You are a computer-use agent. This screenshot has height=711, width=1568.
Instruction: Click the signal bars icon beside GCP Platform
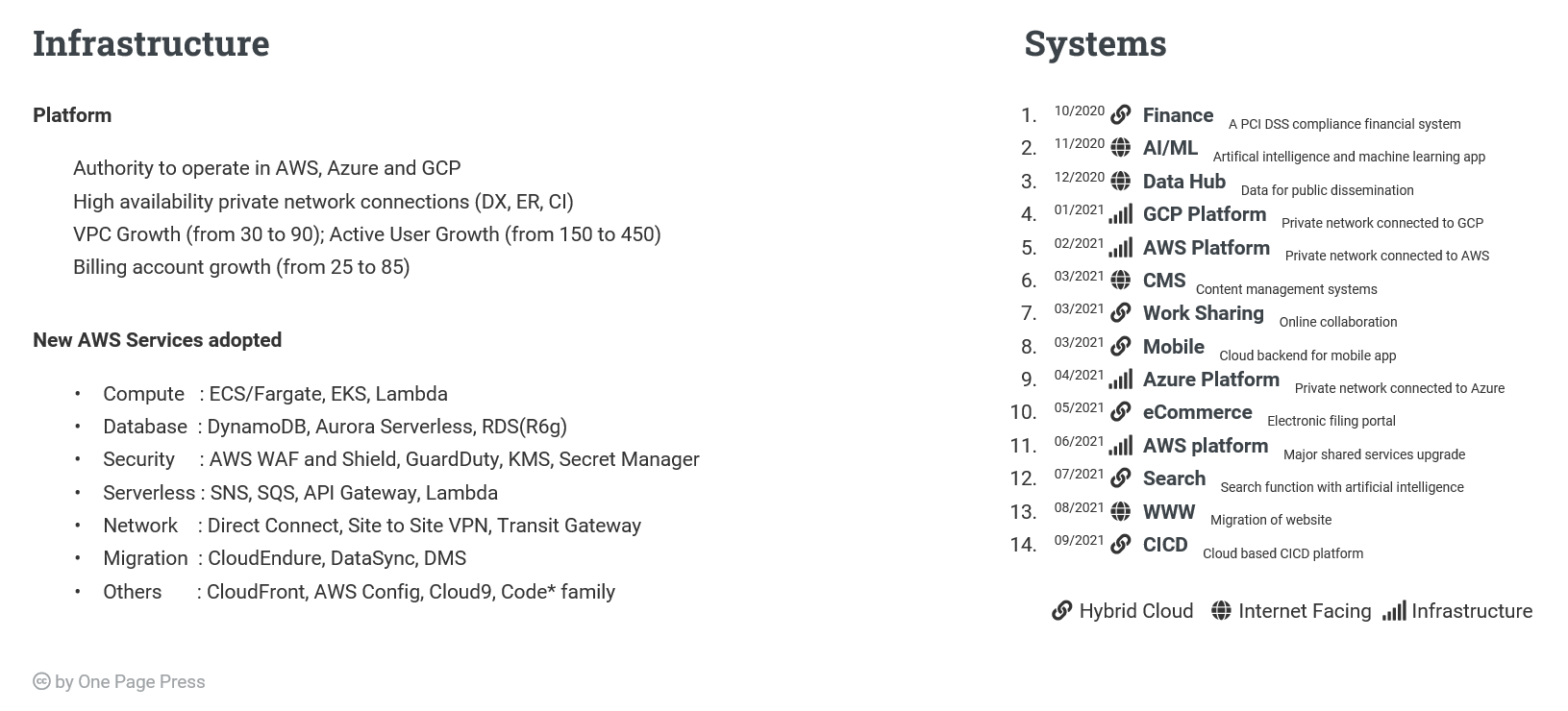[x=1120, y=215]
